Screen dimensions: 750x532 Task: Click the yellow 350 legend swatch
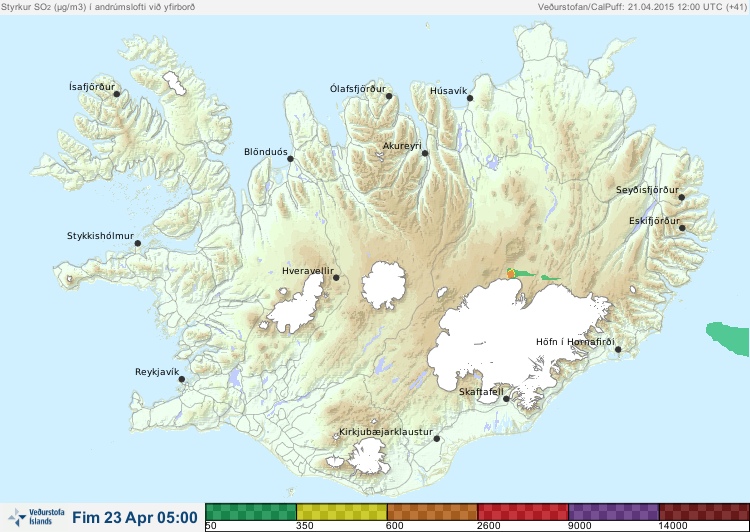pyautogui.click(x=342, y=512)
